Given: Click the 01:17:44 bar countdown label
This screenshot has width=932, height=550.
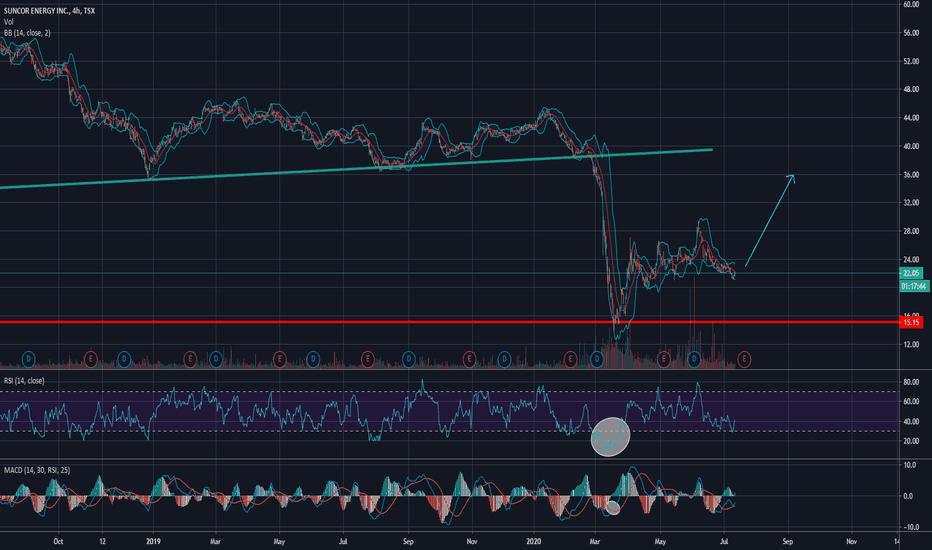Looking at the screenshot, I should (x=914, y=287).
